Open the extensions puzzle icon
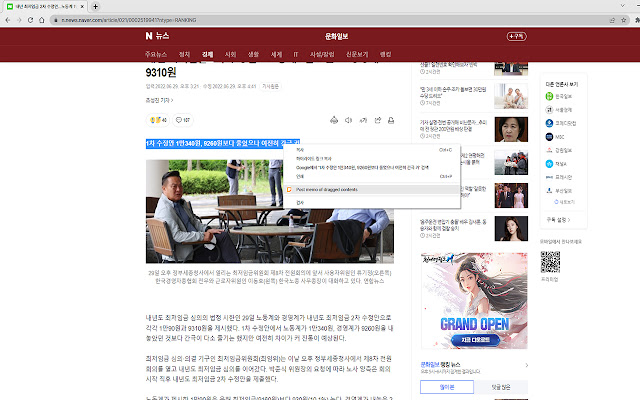Screen dimensions: 640x400 point(637,20)
